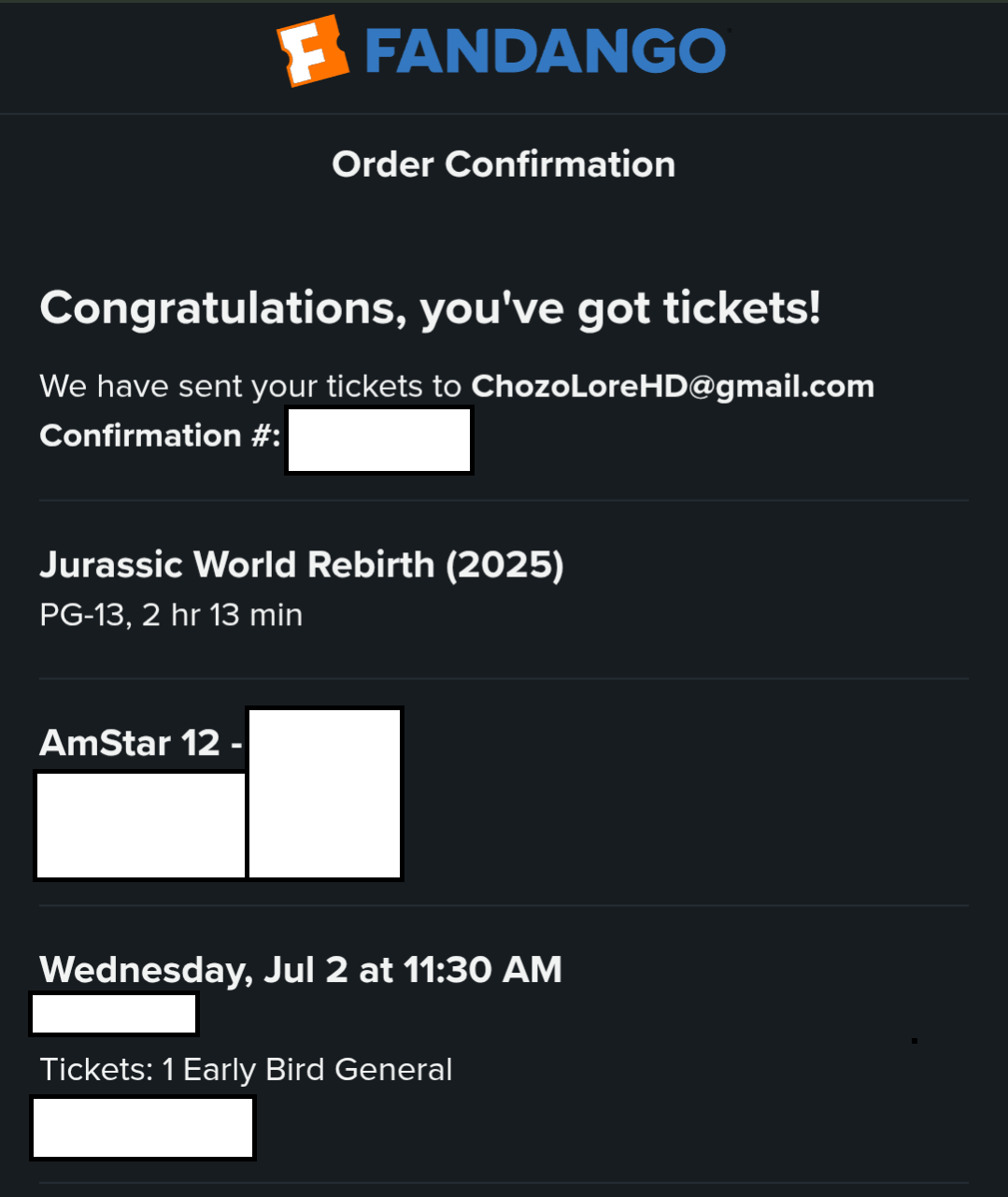Viewport: 1008px width, 1197px height.
Task: Open the Jurassic World Rebirth (2025) title
Action: [302, 564]
